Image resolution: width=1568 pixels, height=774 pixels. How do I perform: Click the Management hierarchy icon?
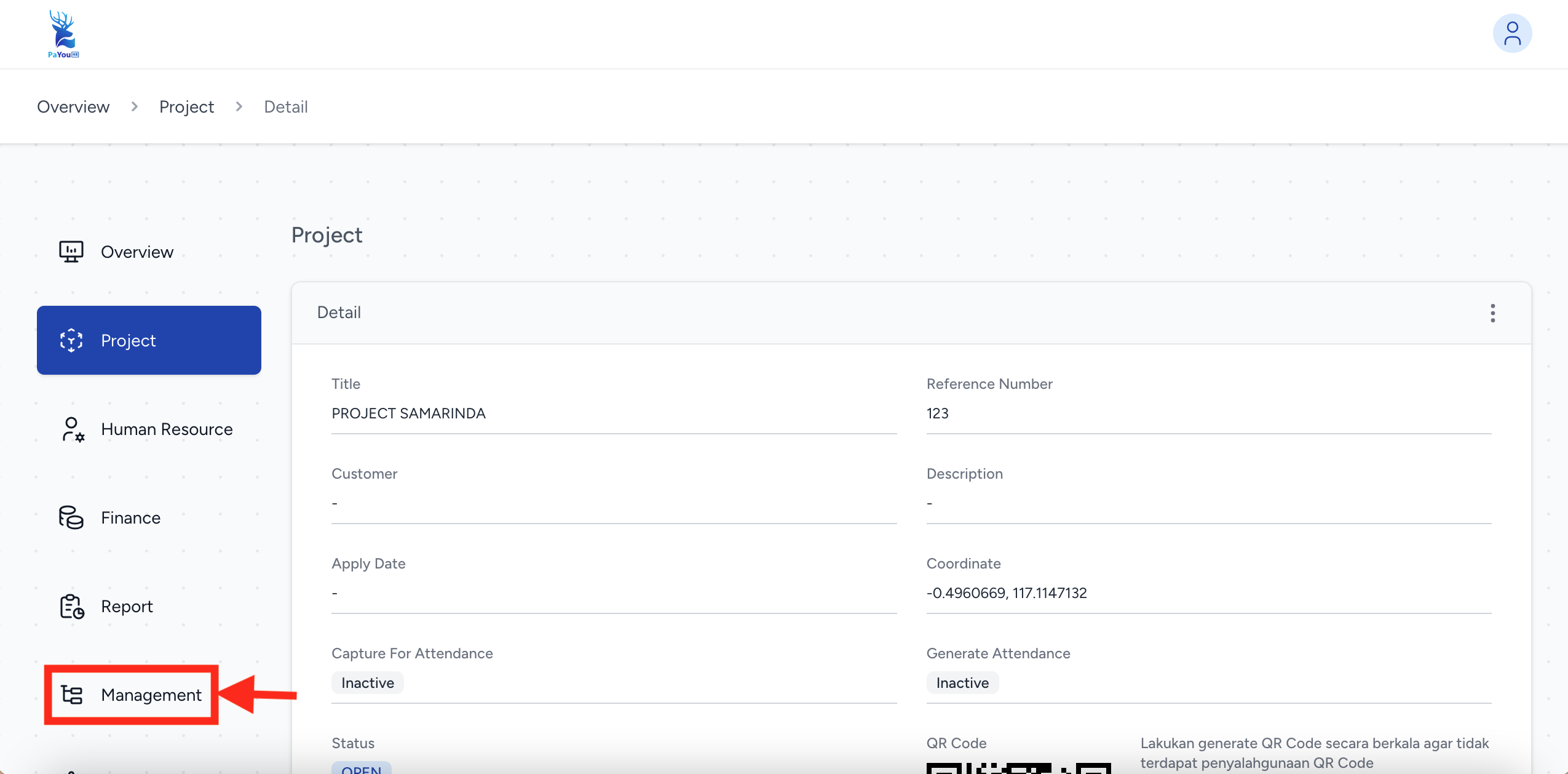pyautogui.click(x=72, y=695)
